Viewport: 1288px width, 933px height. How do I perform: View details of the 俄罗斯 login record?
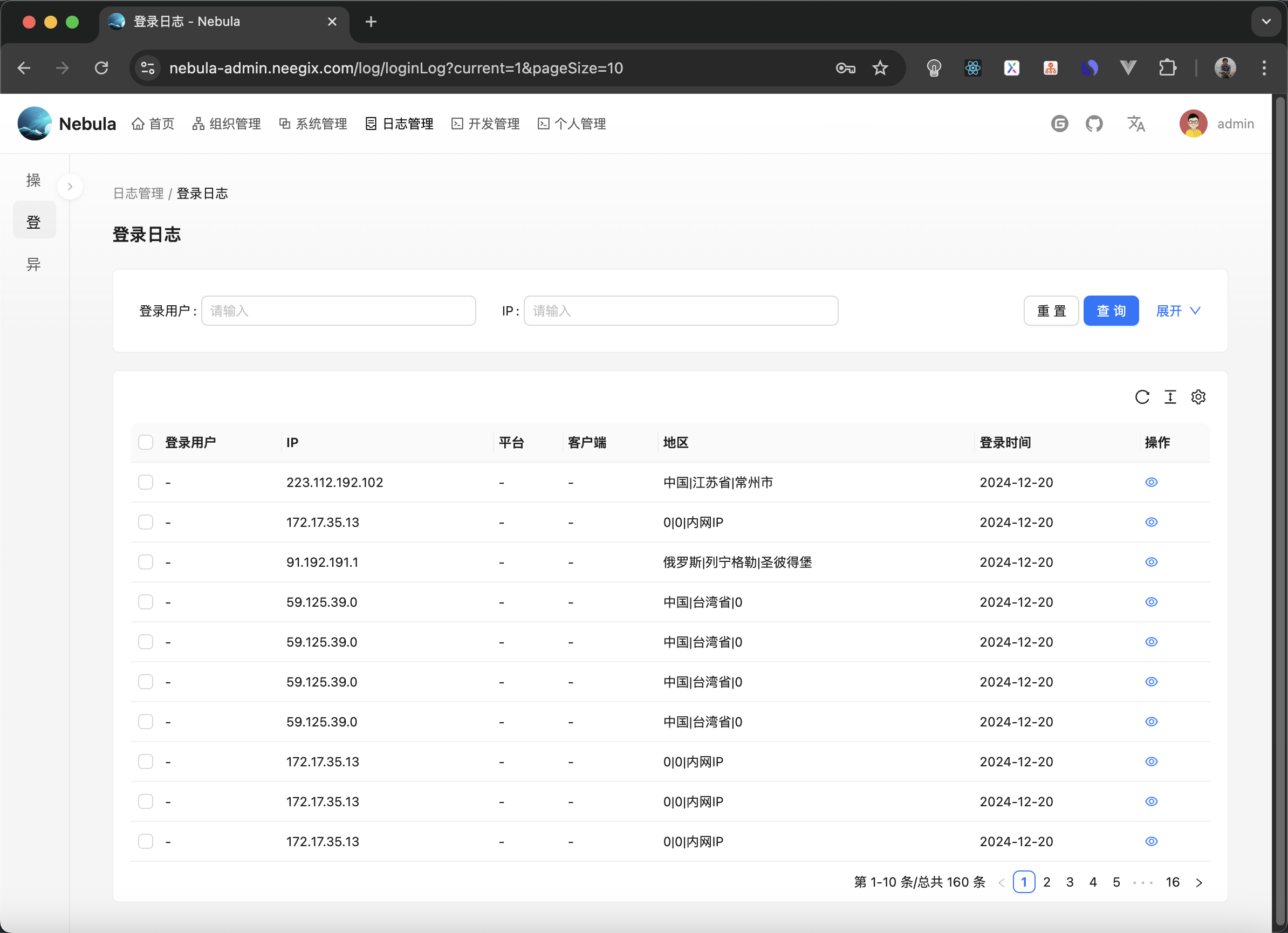point(1151,562)
